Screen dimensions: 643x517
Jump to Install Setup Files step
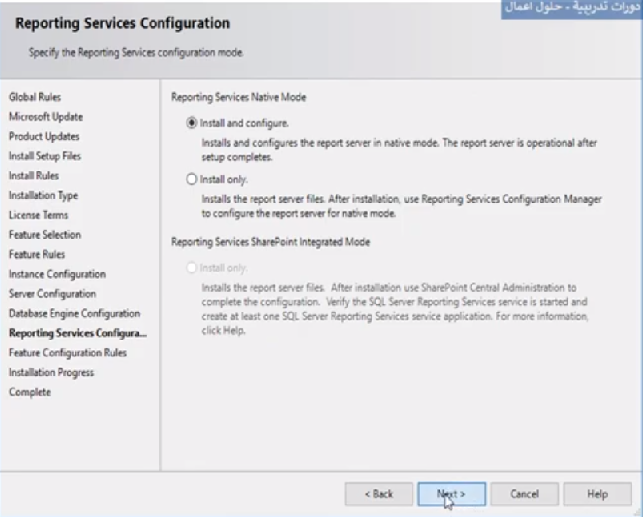(x=45, y=156)
